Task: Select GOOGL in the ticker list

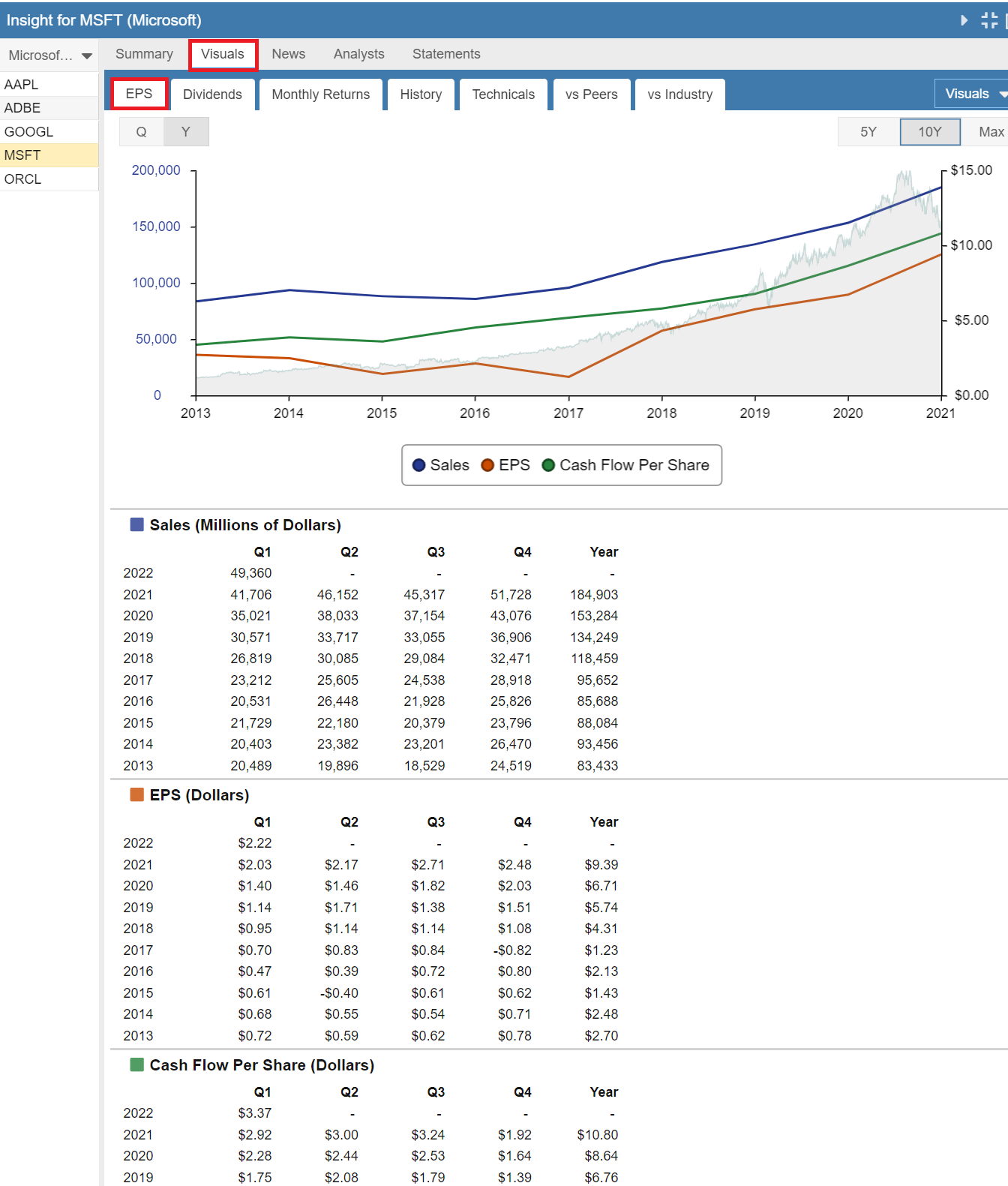Action: [x=49, y=131]
